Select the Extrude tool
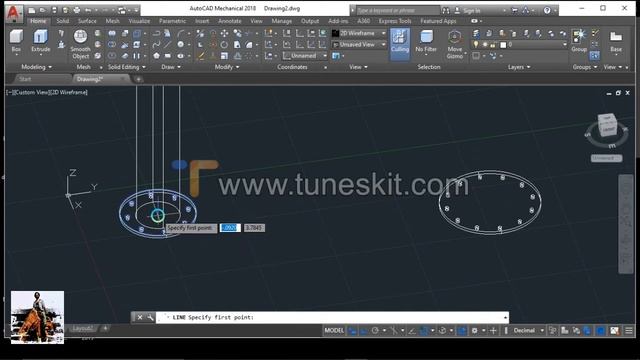640x360 pixels. pos(40,41)
